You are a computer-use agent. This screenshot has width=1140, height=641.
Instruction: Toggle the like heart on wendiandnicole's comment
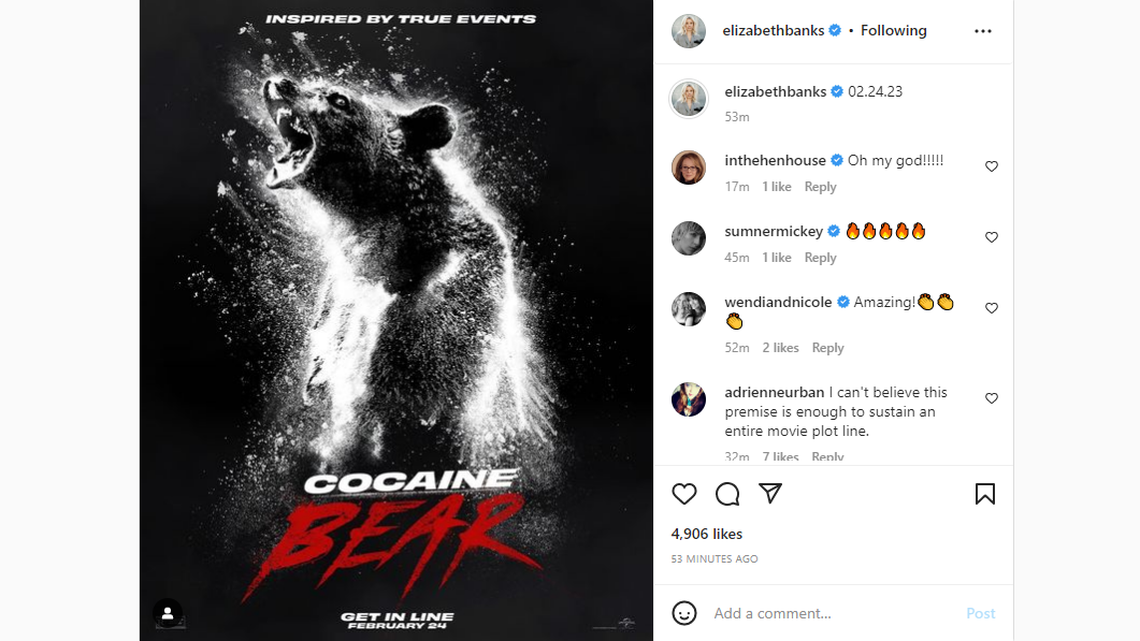tap(991, 308)
